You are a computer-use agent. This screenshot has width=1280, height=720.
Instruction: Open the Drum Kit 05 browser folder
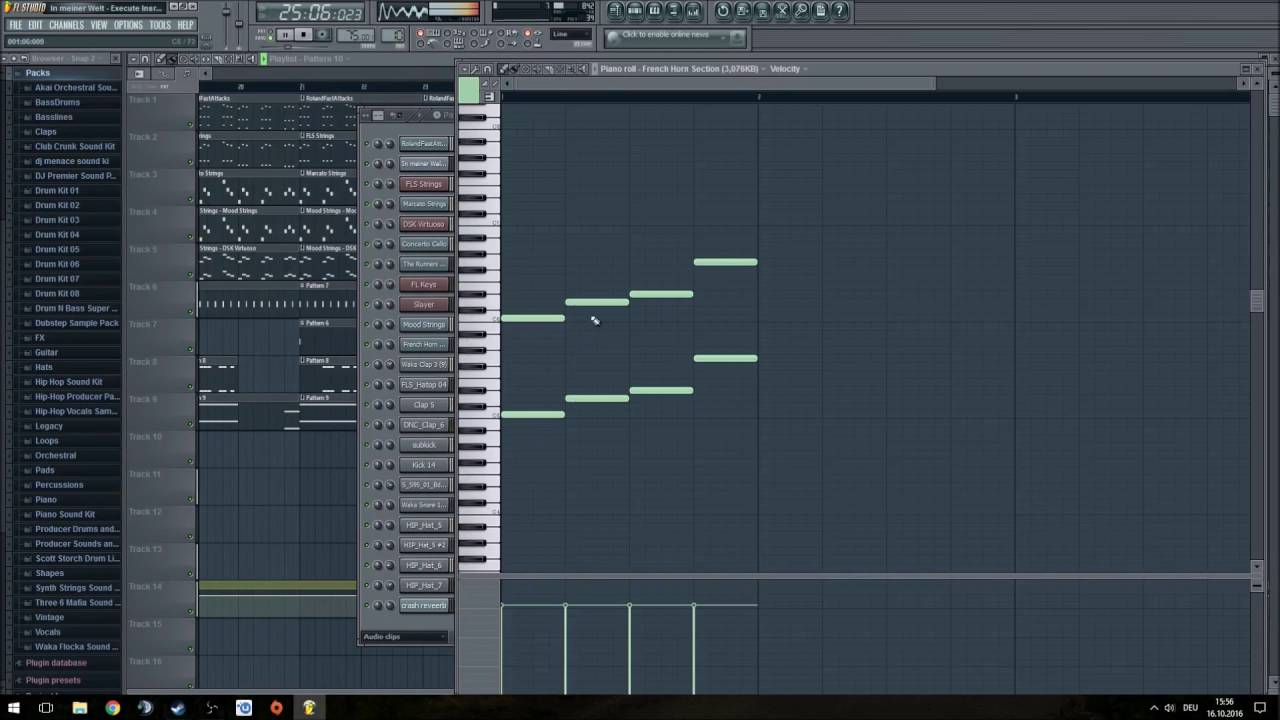click(57, 249)
